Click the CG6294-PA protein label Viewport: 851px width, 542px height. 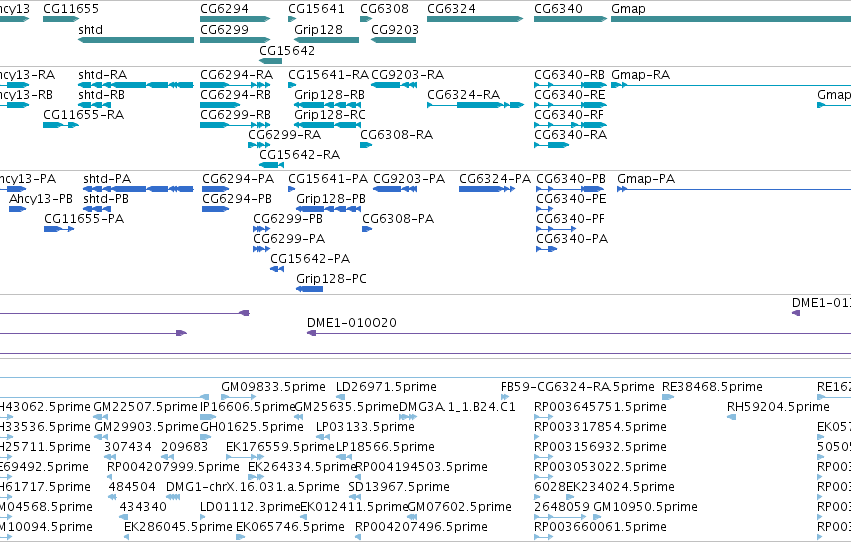point(238,178)
